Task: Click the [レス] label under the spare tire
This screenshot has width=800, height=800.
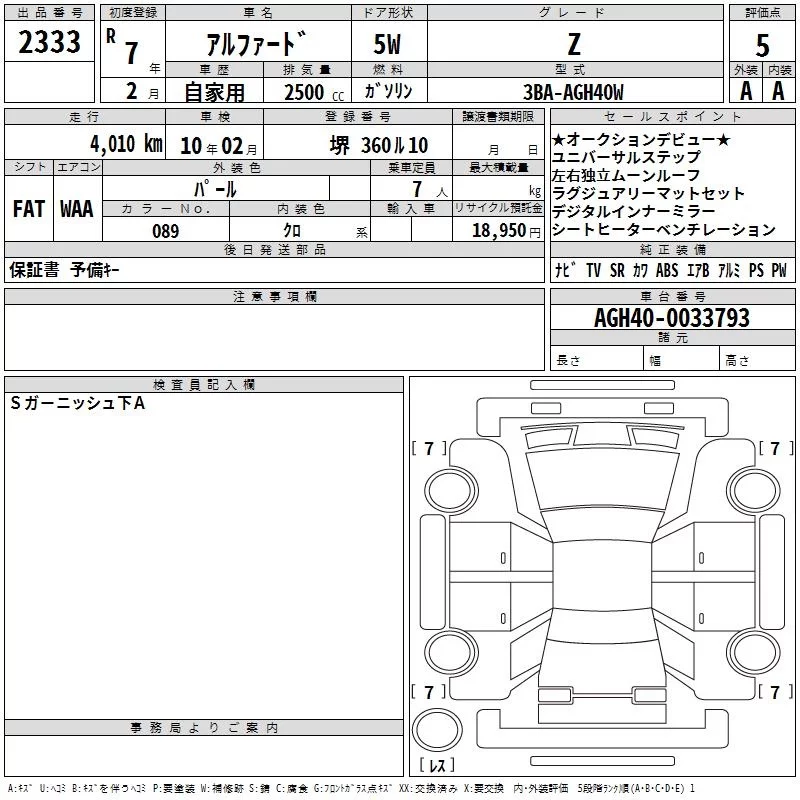Action: [437, 765]
